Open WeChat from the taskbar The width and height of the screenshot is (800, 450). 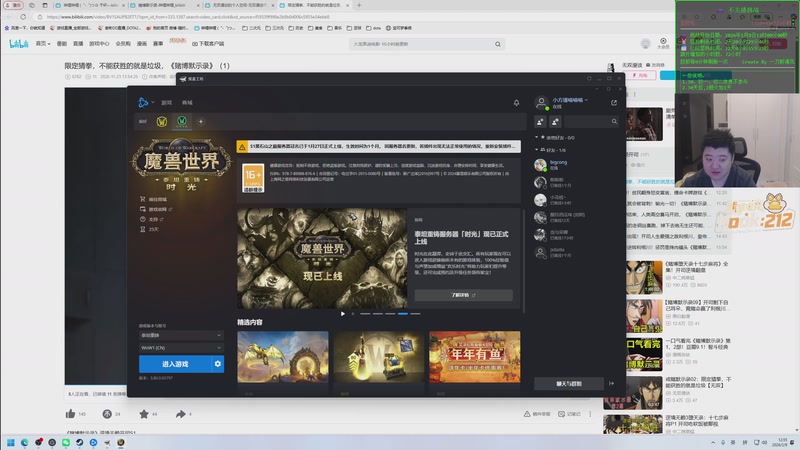point(66,442)
